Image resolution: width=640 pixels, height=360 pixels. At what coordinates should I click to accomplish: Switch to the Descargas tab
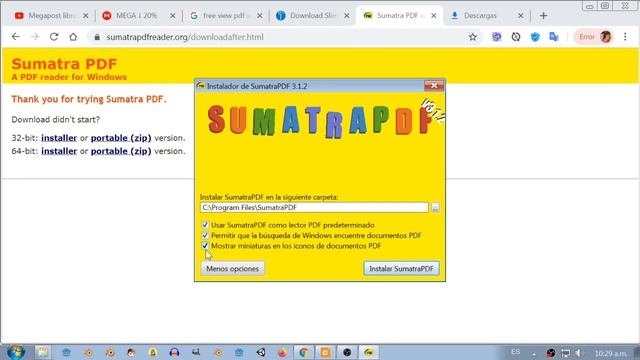pos(480,16)
